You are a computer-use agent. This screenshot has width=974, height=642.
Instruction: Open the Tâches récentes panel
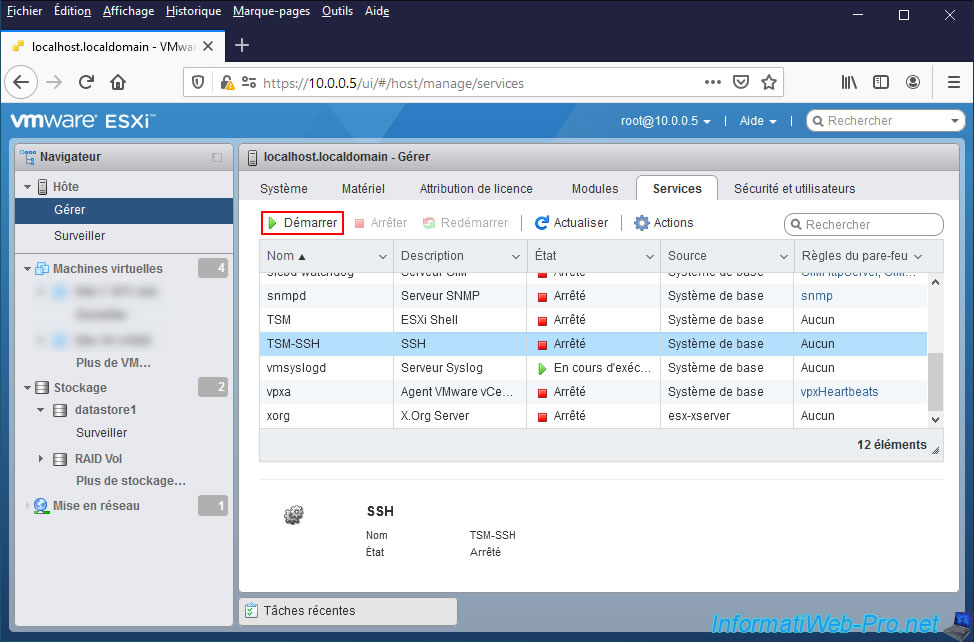tap(348, 611)
